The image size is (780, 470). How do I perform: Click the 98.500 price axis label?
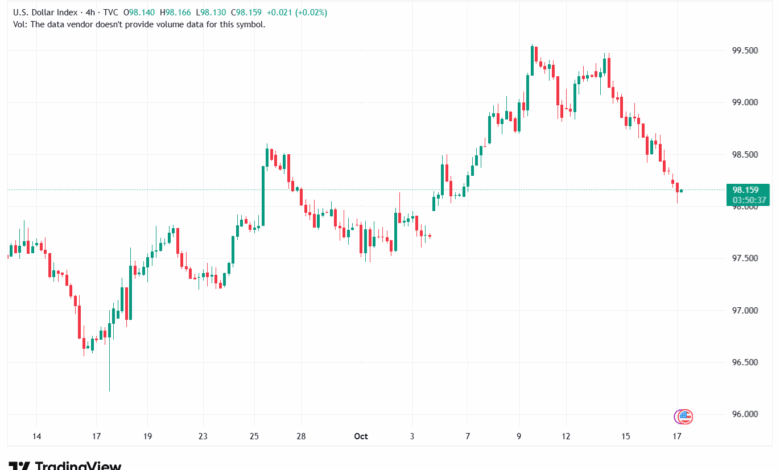(x=745, y=155)
